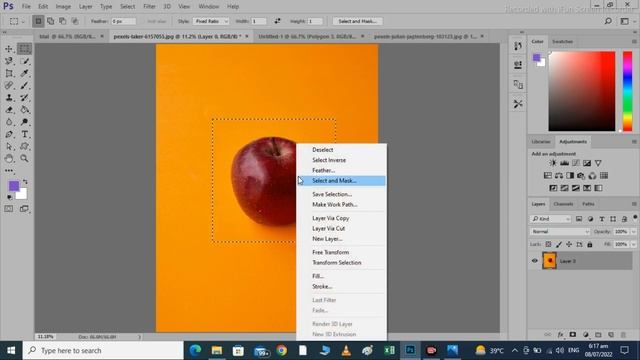The image size is (640, 360).
Task: Select the Eyedropper tool
Action: pyautogui.click(x=24, y=73)
